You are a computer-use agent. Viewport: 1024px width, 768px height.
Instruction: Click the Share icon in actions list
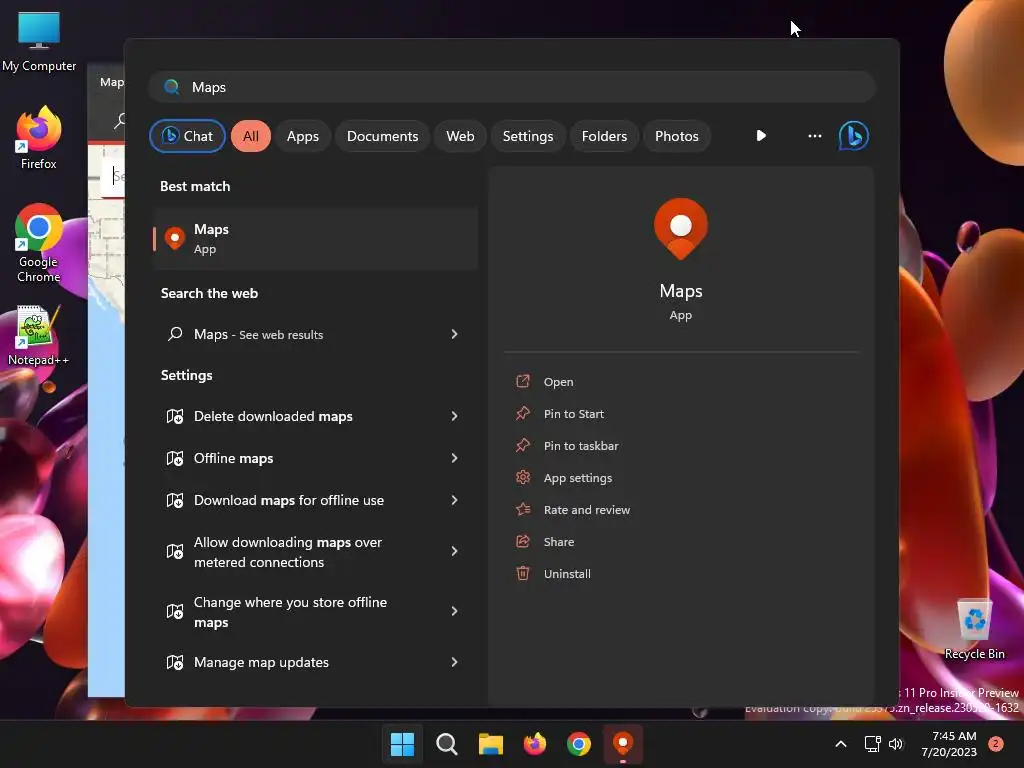(x=522, y=541)
